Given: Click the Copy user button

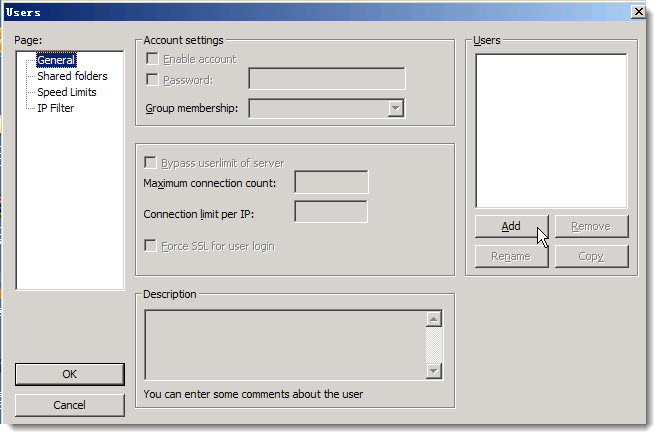Looking at the screenshot, I should pyautogui.click(x=591, y=256).
